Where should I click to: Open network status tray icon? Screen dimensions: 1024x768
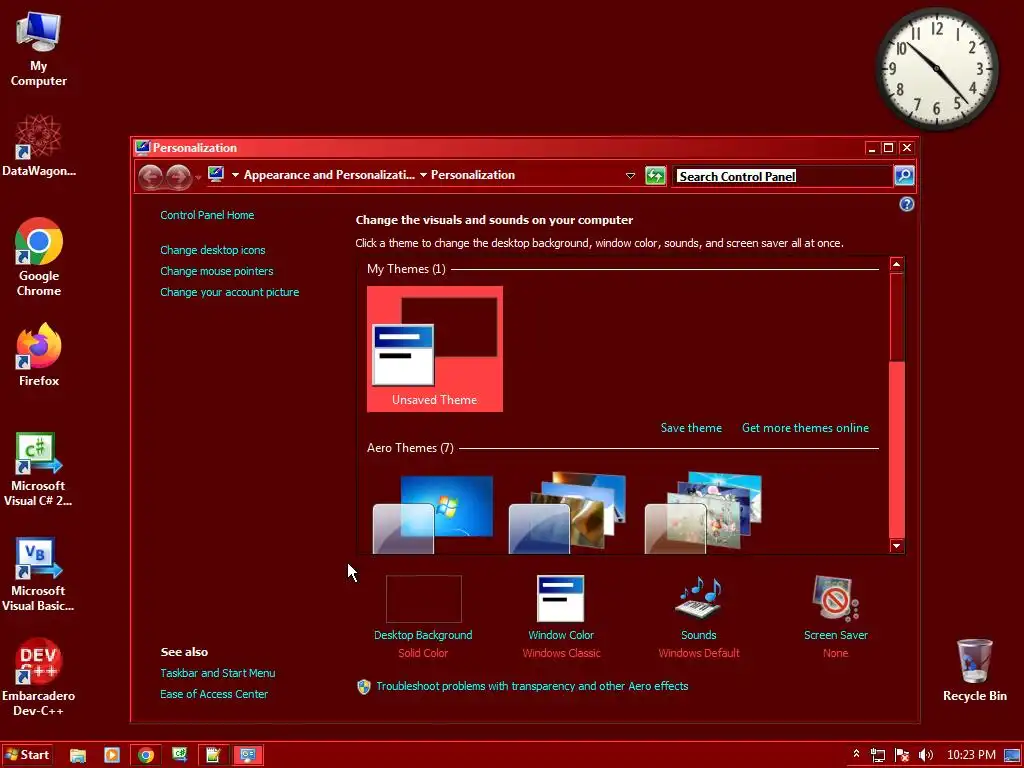point(878,756)
